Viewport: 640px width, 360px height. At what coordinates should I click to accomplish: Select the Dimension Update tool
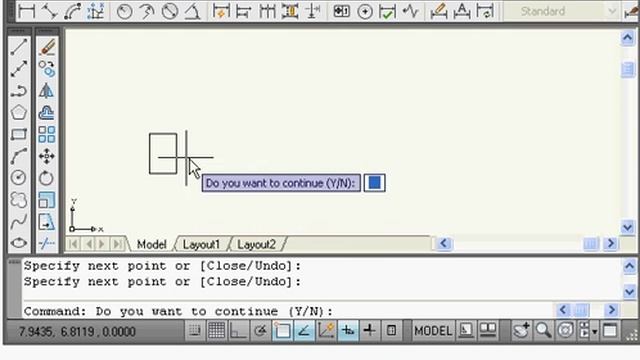485,11
